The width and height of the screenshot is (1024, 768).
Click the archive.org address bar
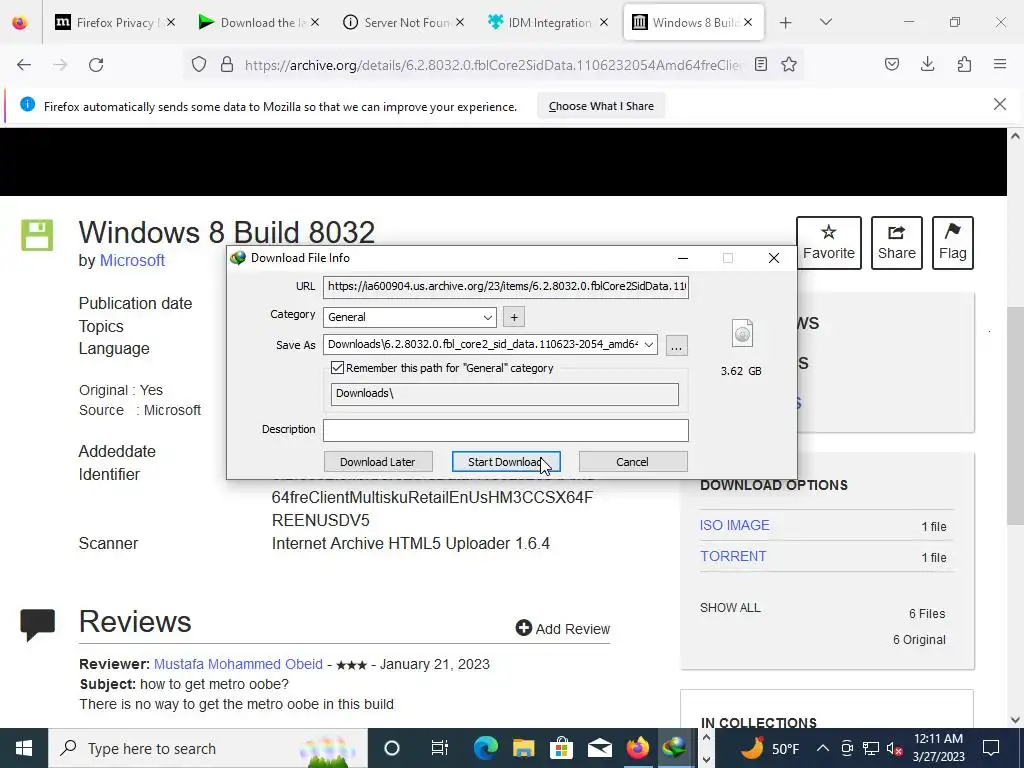493,65
